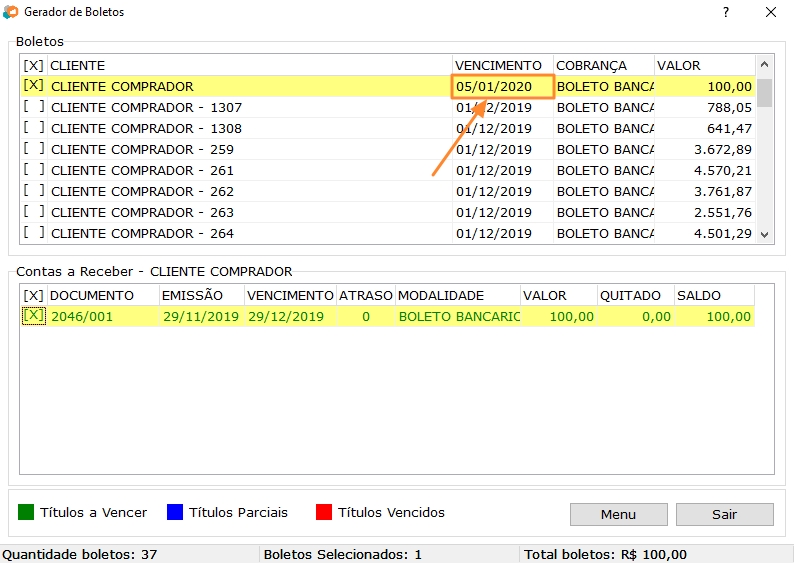Viewport: 794px width, 563px height.
Task: Click the DOCUMENTO column header
Action: pos(103,296)
